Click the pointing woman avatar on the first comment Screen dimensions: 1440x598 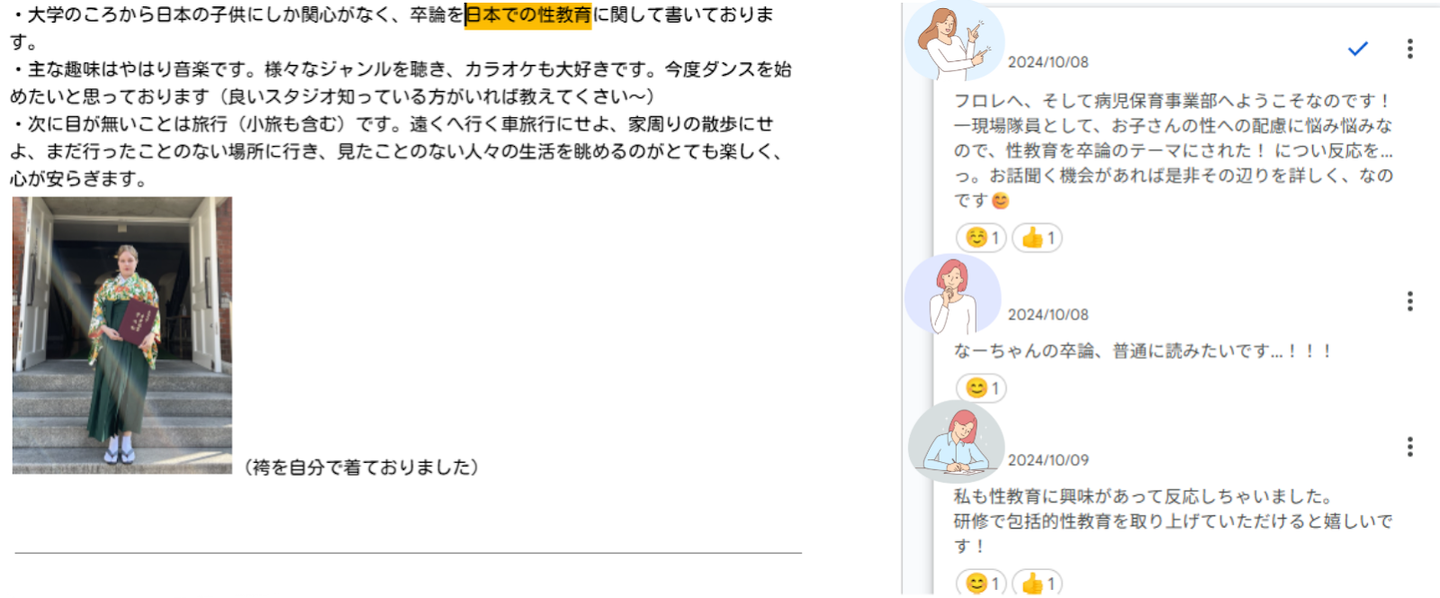click(x=954, y=41)
